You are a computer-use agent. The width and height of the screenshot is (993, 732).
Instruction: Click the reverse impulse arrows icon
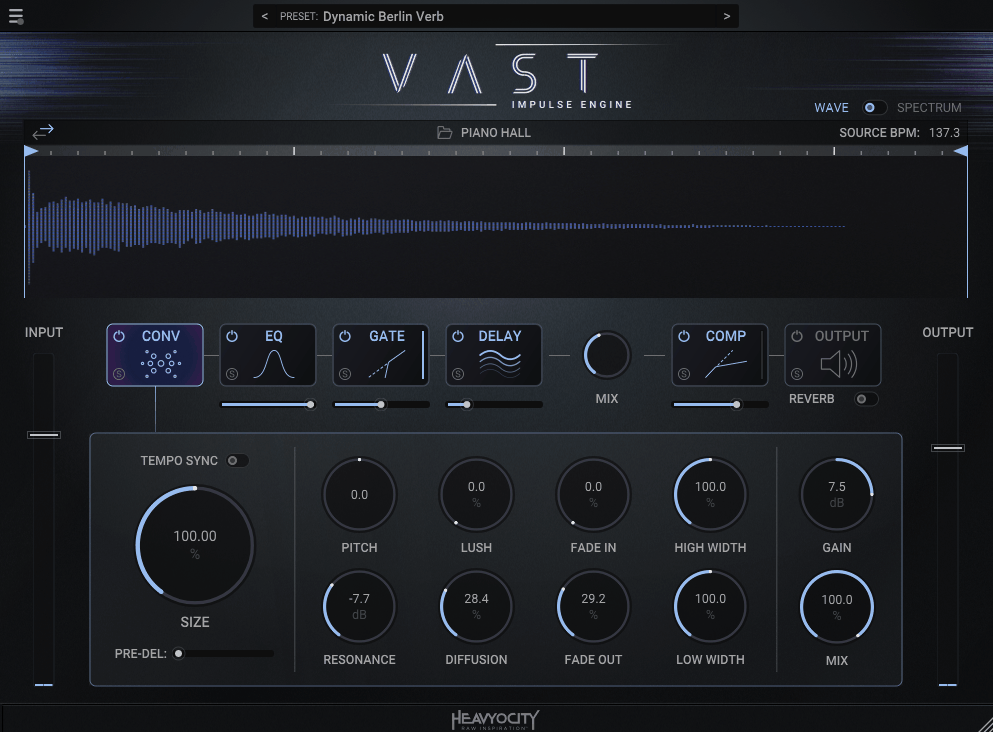(x=43, y=132)
